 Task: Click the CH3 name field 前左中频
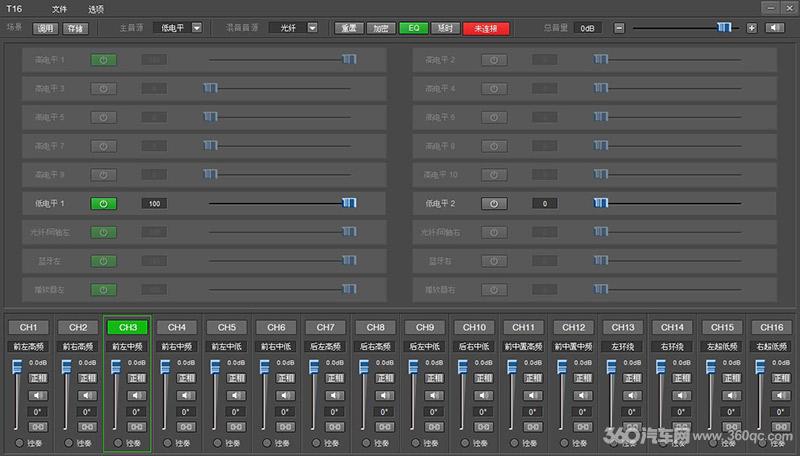pos(128,346)
